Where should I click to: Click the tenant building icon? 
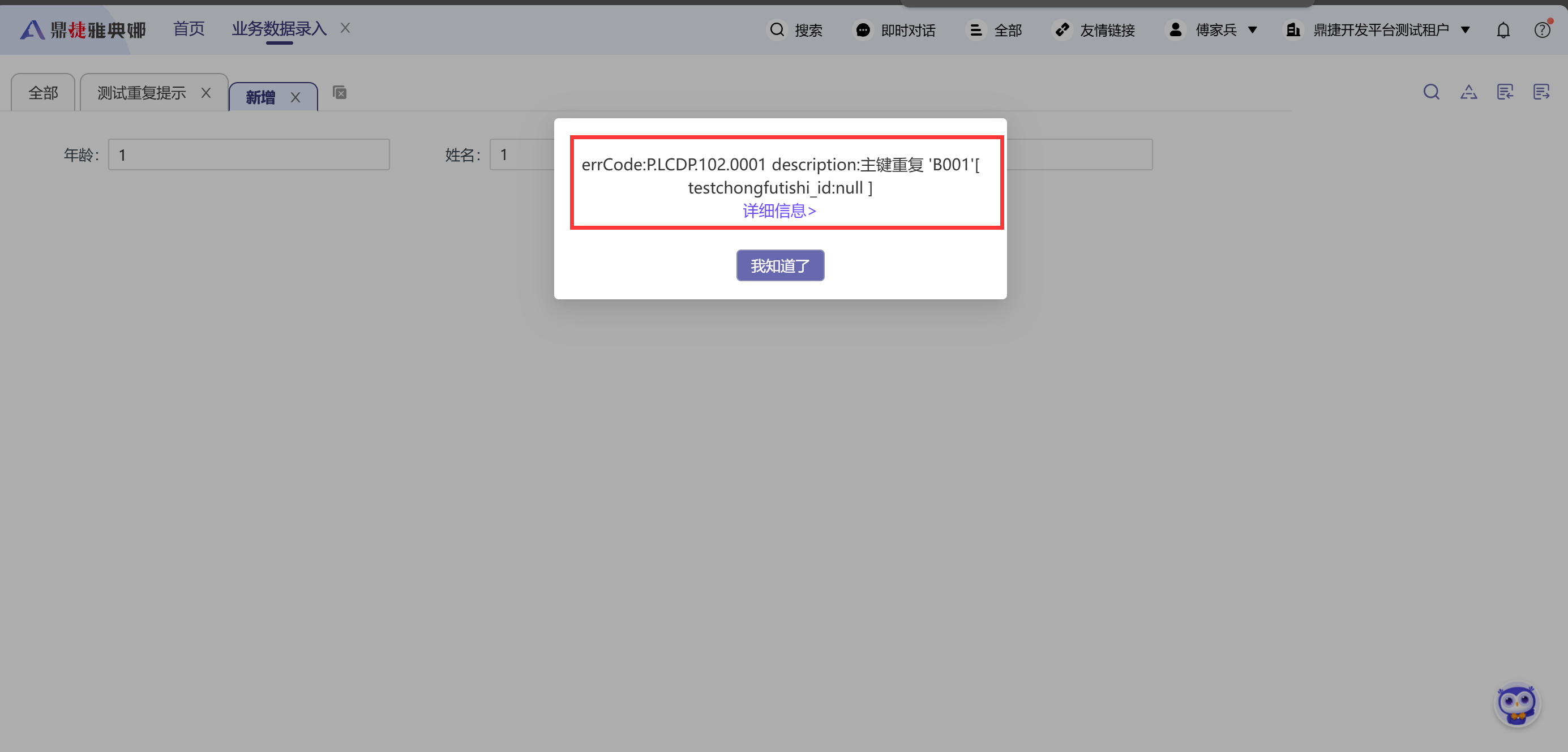pyautogui.click(x=1293, y=30)
